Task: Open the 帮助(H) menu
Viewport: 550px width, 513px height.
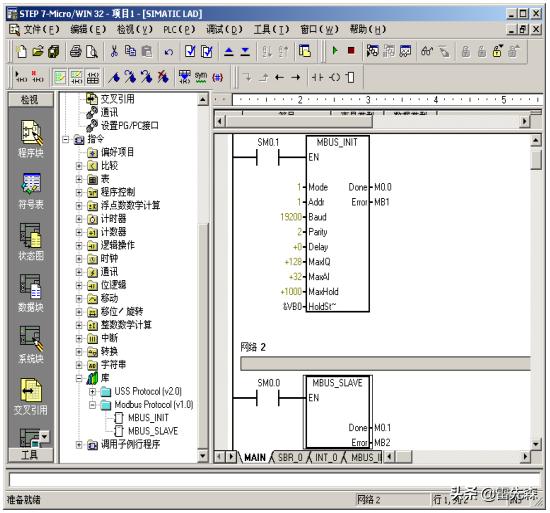Action: [x=368, y=29]
